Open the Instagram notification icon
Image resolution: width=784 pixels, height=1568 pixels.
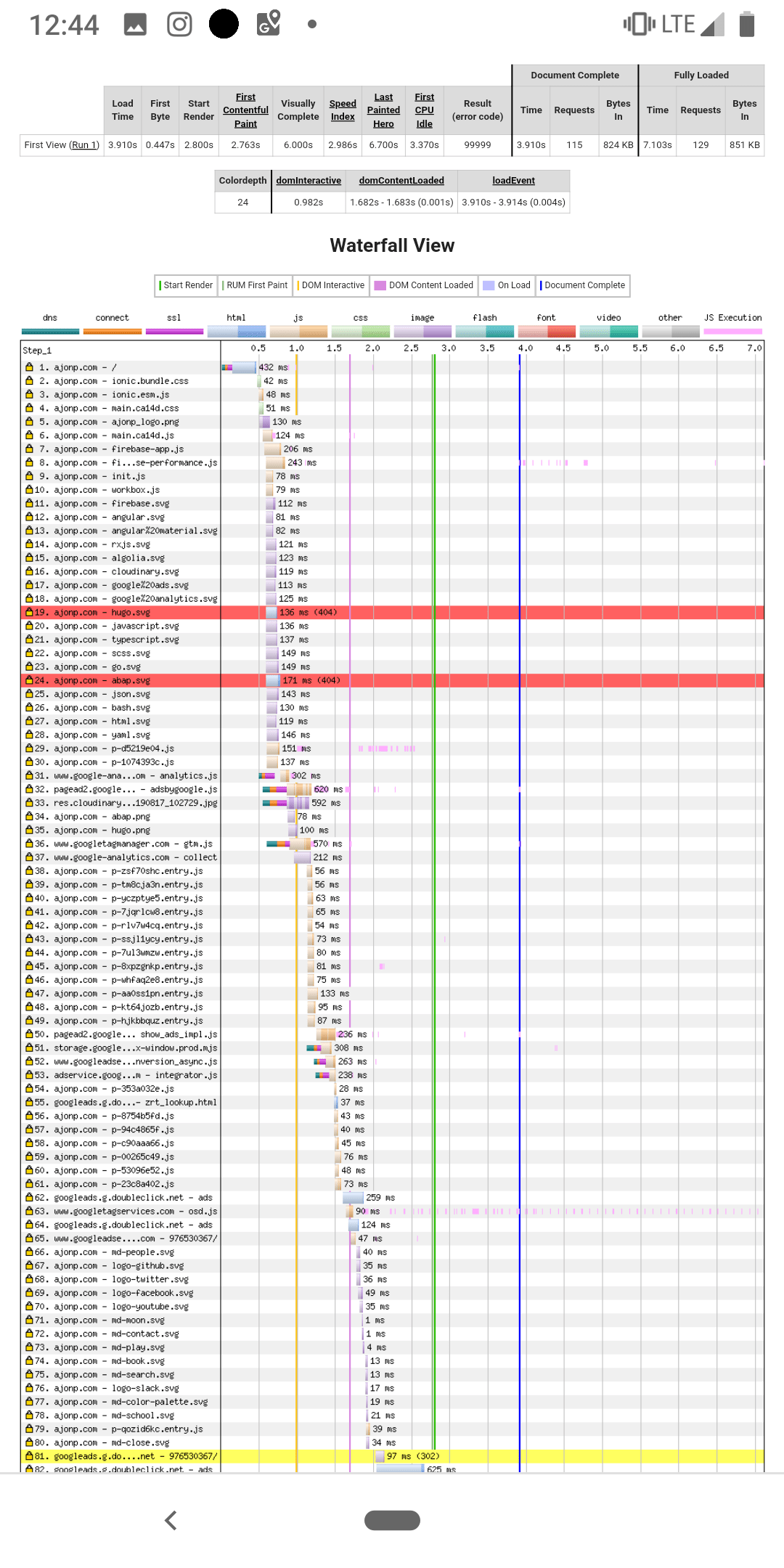pos(179,24)
